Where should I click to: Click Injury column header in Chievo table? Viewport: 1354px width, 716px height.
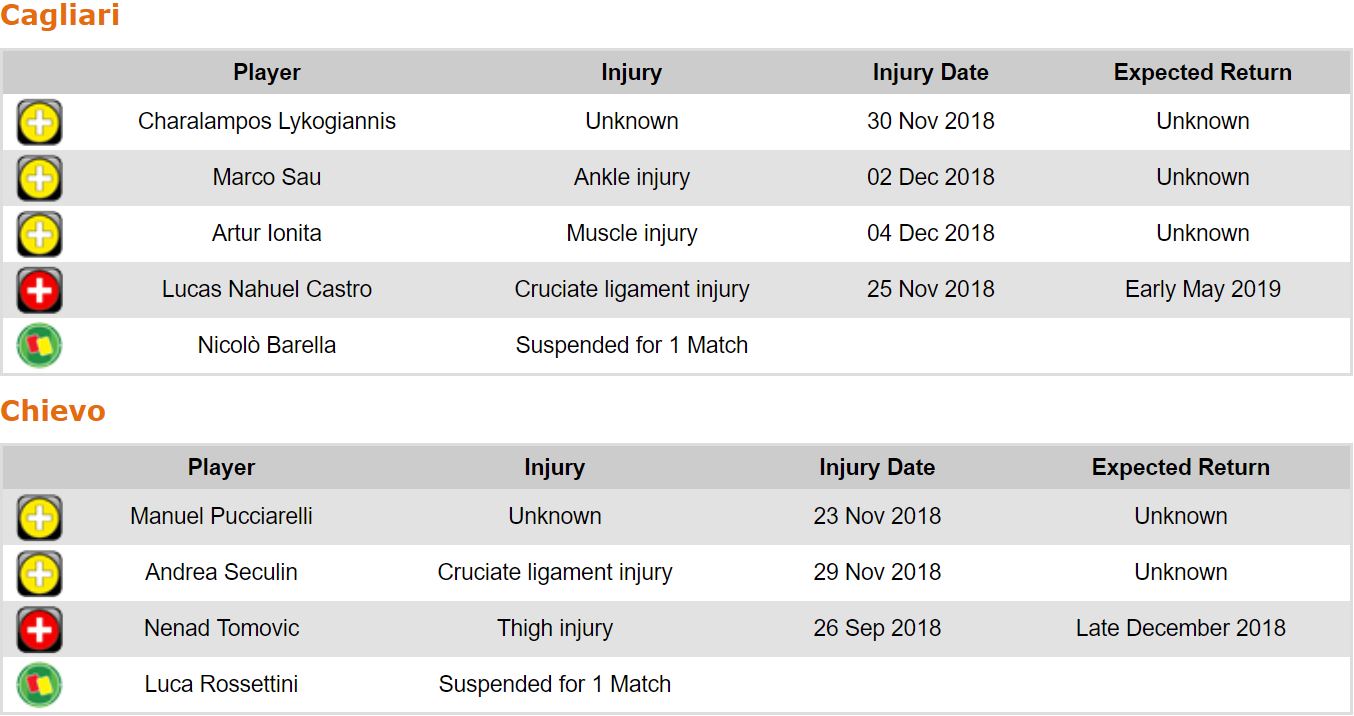tap(554, 467)
